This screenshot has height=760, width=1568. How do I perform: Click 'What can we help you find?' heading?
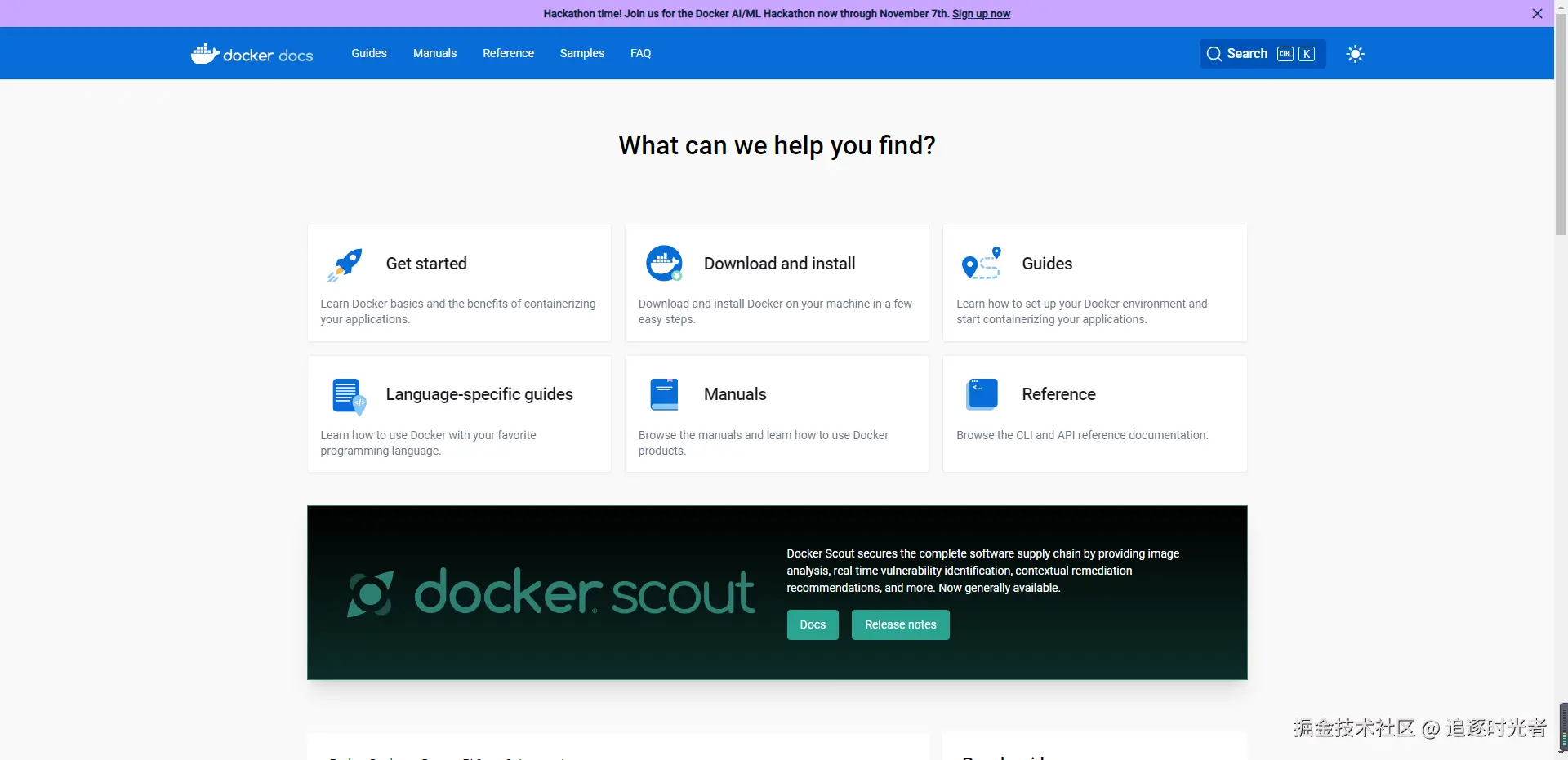(x=777, y=145)
